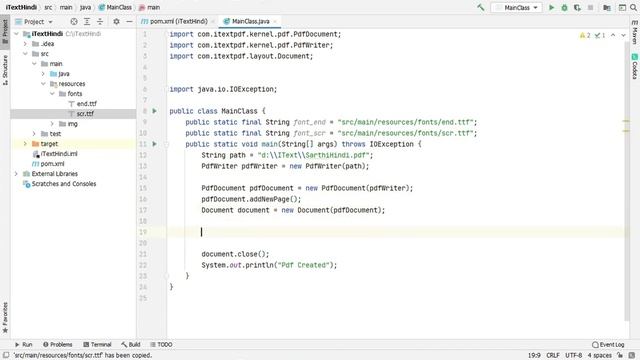640x360 pixels.
Task: Build project with hammer icon
Action: tap(481, 7)
